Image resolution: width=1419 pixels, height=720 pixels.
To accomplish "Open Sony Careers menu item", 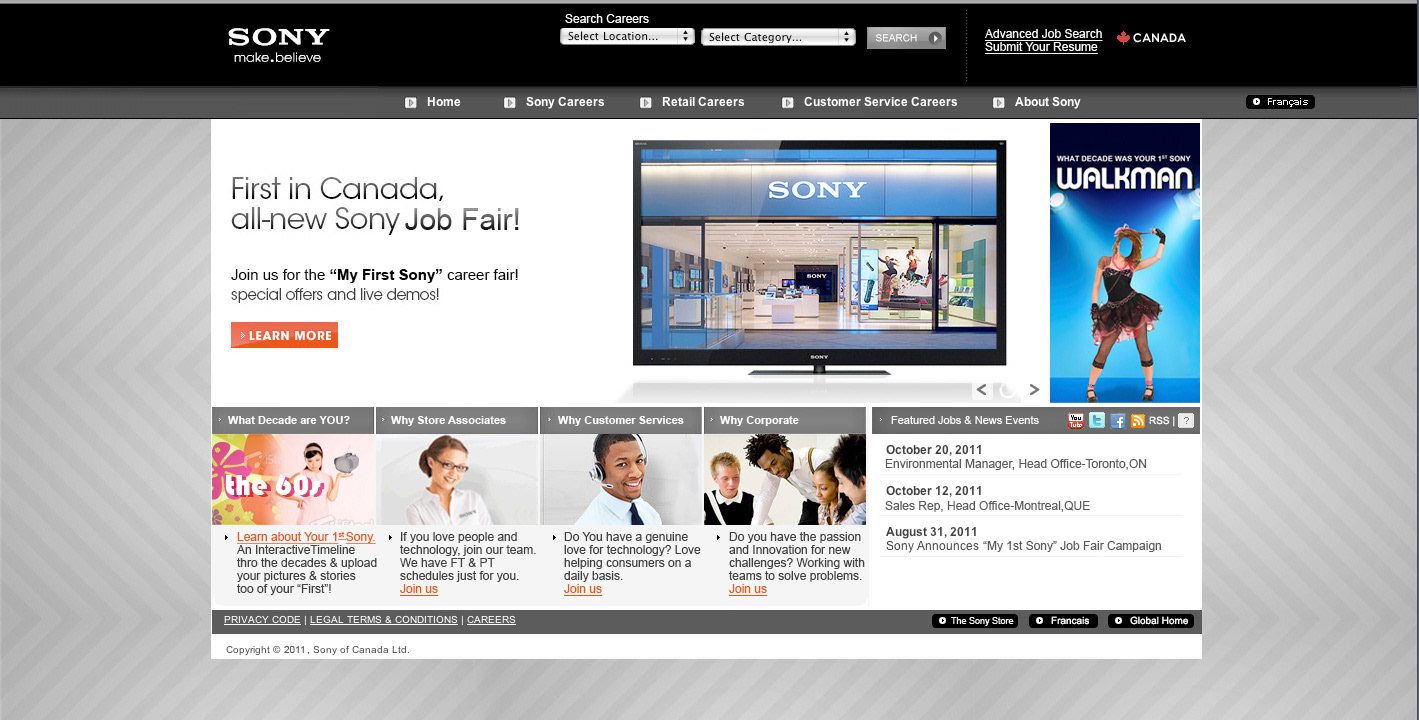I will pyautogui.click(x=565, y=102).
